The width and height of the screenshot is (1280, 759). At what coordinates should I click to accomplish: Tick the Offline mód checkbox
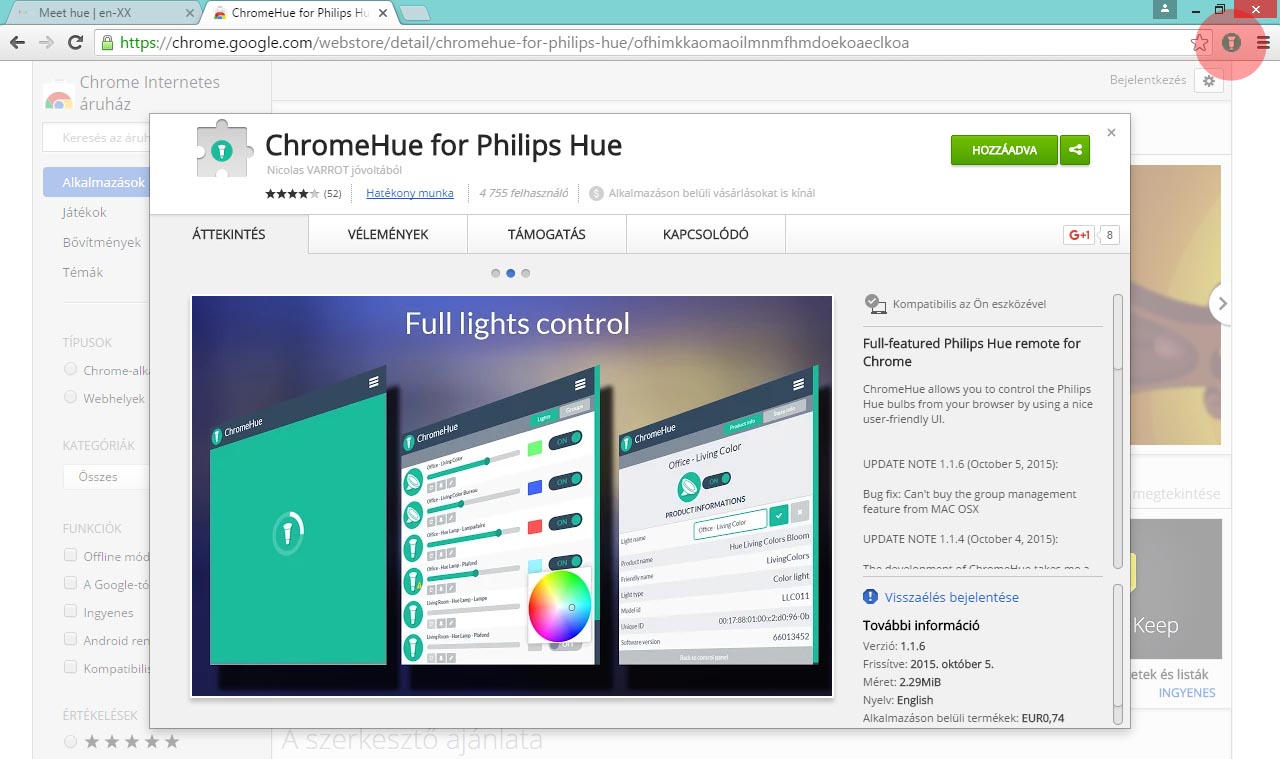[x=70, y=555]
